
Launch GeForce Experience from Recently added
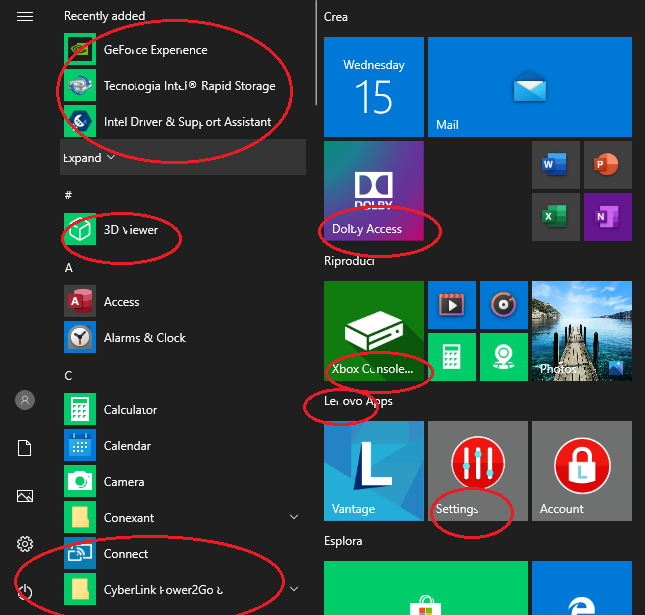click(183, 50)
